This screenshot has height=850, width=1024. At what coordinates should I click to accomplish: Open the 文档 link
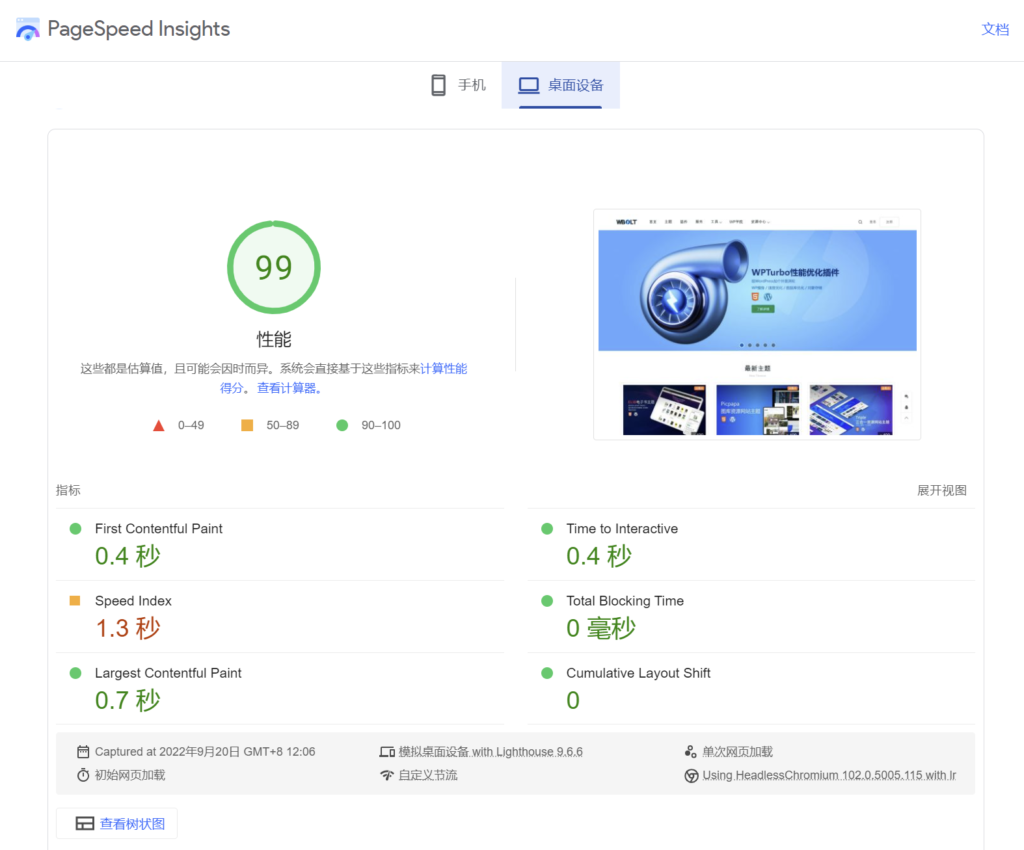coord(995,29)
